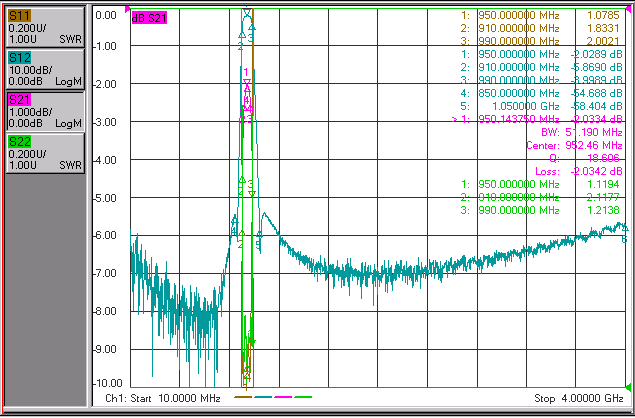Click the BW 51.190 MHz readout
This screenshot has height=418, width=635.
582,132
